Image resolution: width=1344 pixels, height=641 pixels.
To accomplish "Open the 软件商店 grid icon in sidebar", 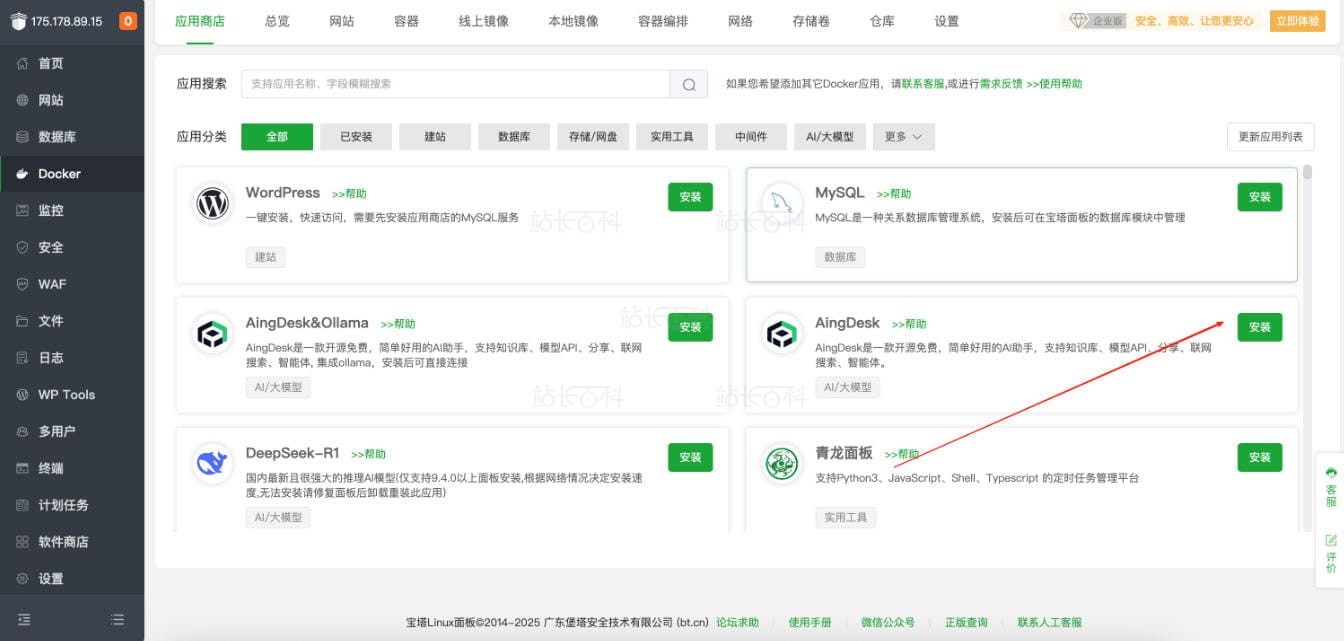I will [23, 542].
